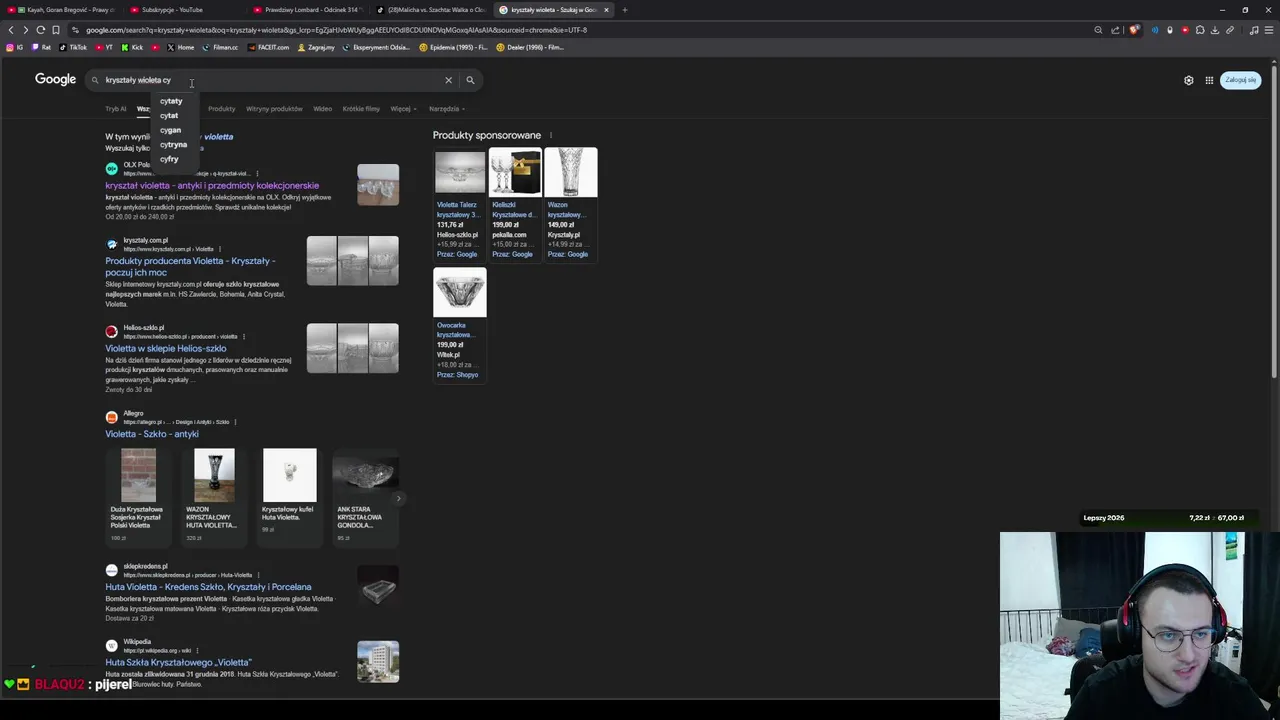Viewport: 1280px width, 720px height.
Task: Open the more options dots of kryształy.com.pl result
Action: click(220, 249)
